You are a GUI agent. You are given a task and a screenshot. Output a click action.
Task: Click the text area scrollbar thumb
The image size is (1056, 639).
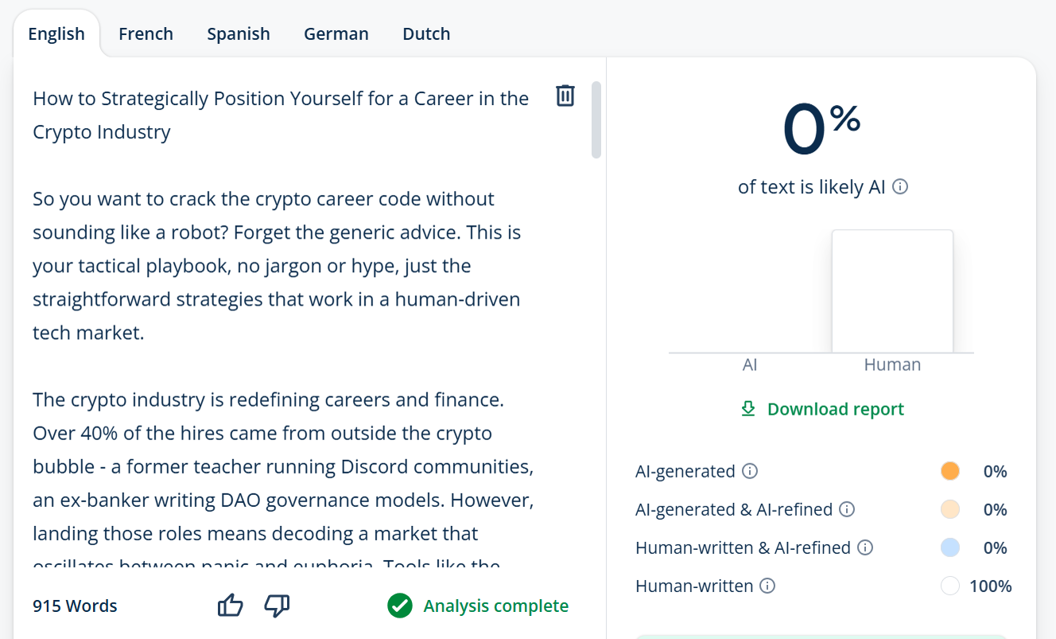596,120
